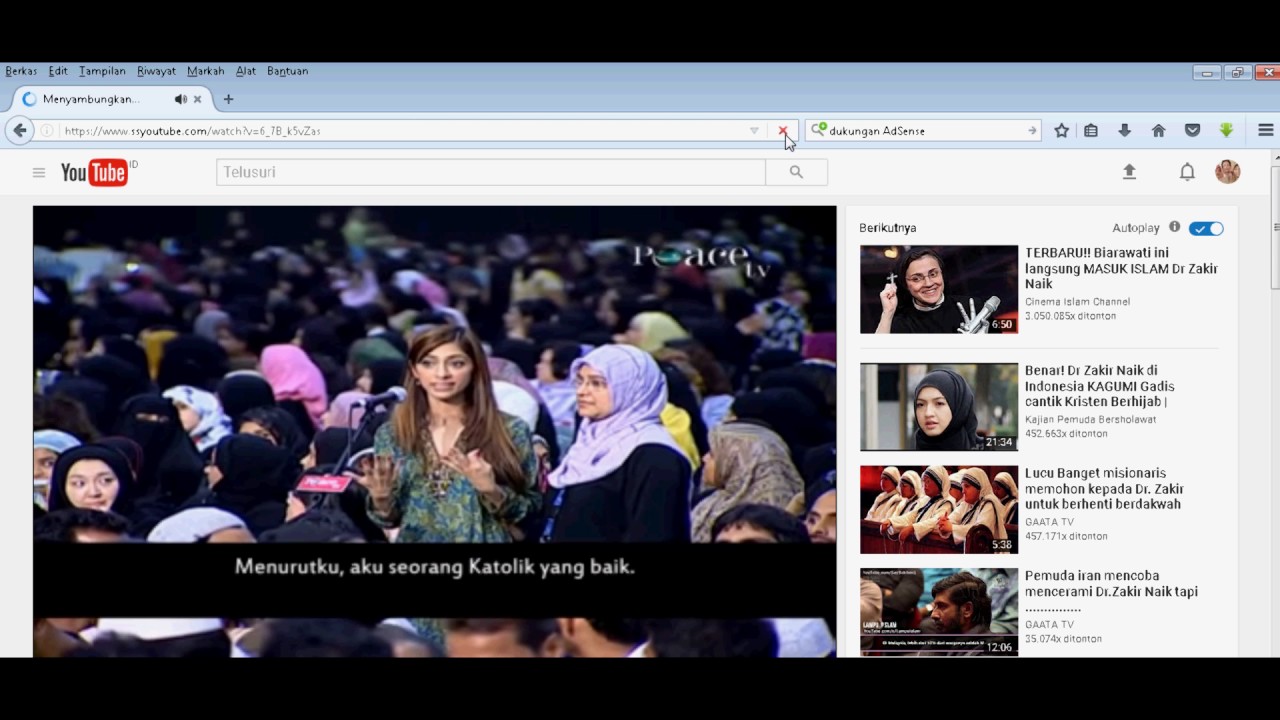
Task: Click the YouTube upload icon
Action: click(1129, 172)
